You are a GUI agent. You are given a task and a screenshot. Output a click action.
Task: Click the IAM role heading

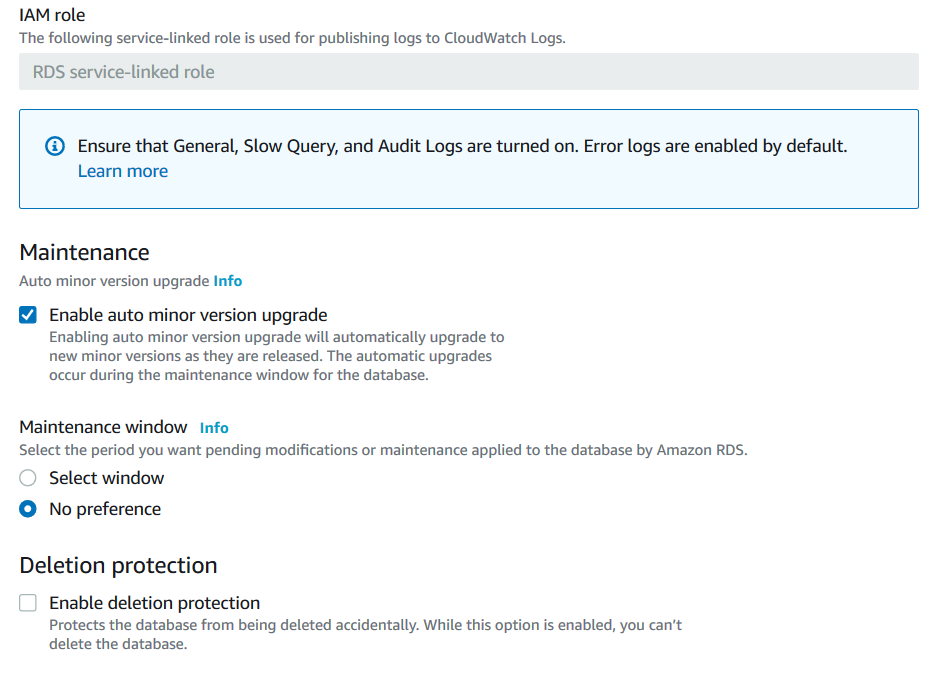pos(52,15)
